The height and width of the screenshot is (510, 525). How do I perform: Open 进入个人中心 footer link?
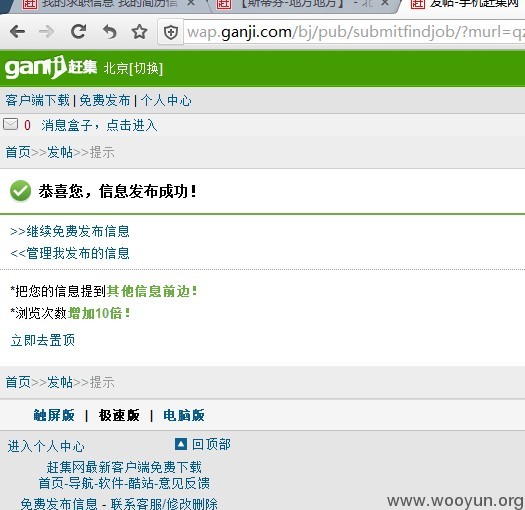pyautogui.click(x=46, y=446)
